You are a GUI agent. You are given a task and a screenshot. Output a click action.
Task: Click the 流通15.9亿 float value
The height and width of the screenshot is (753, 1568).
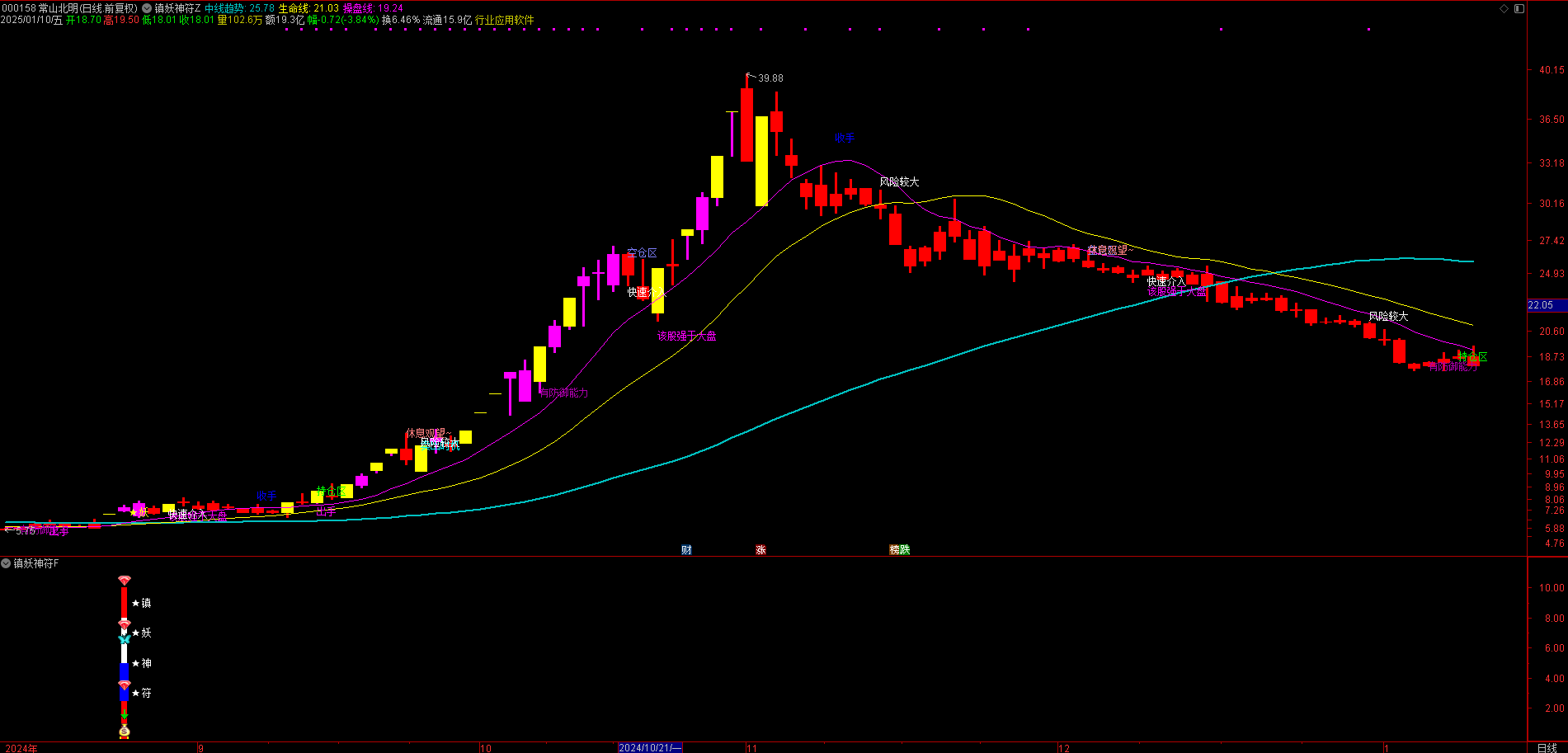448,20
